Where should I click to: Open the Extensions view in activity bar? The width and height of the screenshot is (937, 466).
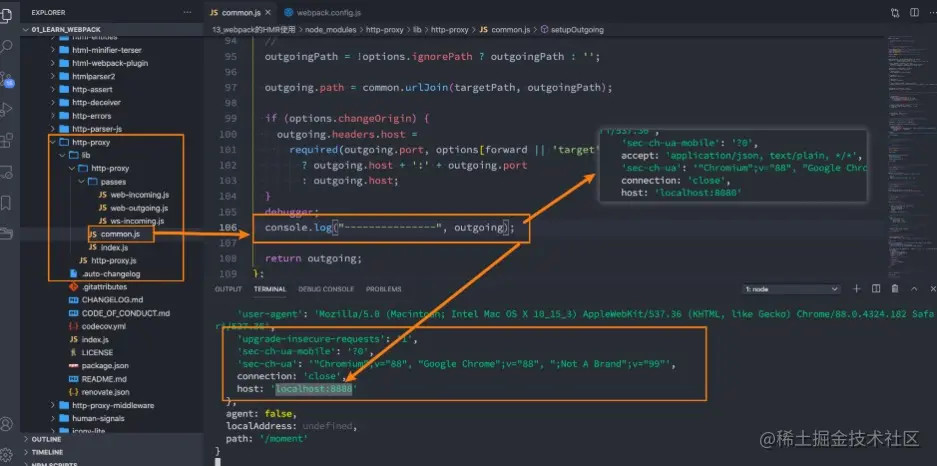tap(6, 140)
